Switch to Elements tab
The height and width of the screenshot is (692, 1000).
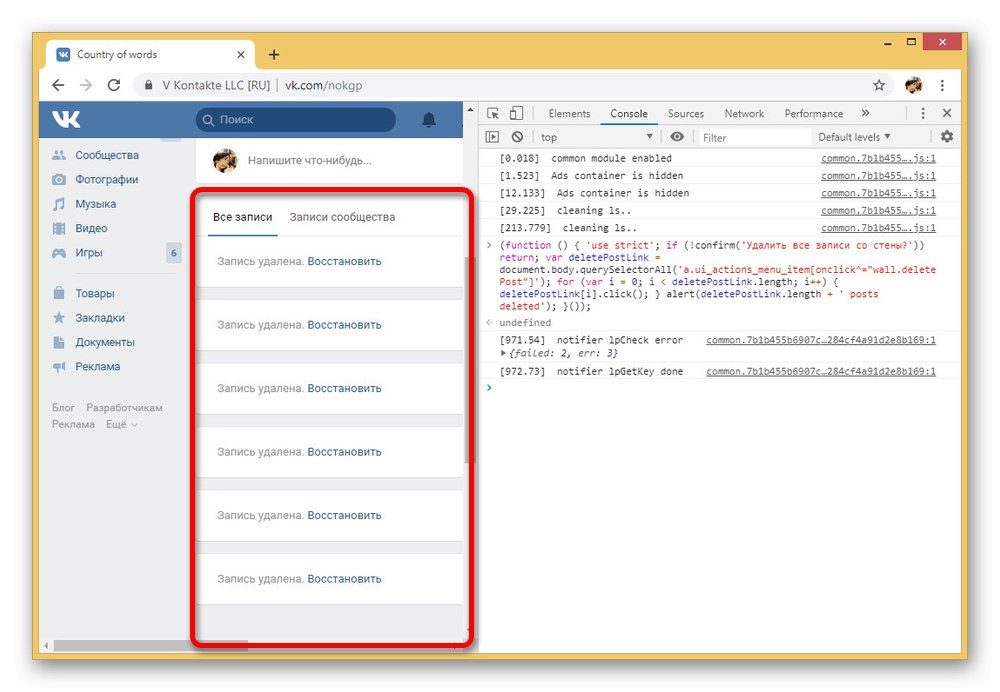tap(569, 114)
